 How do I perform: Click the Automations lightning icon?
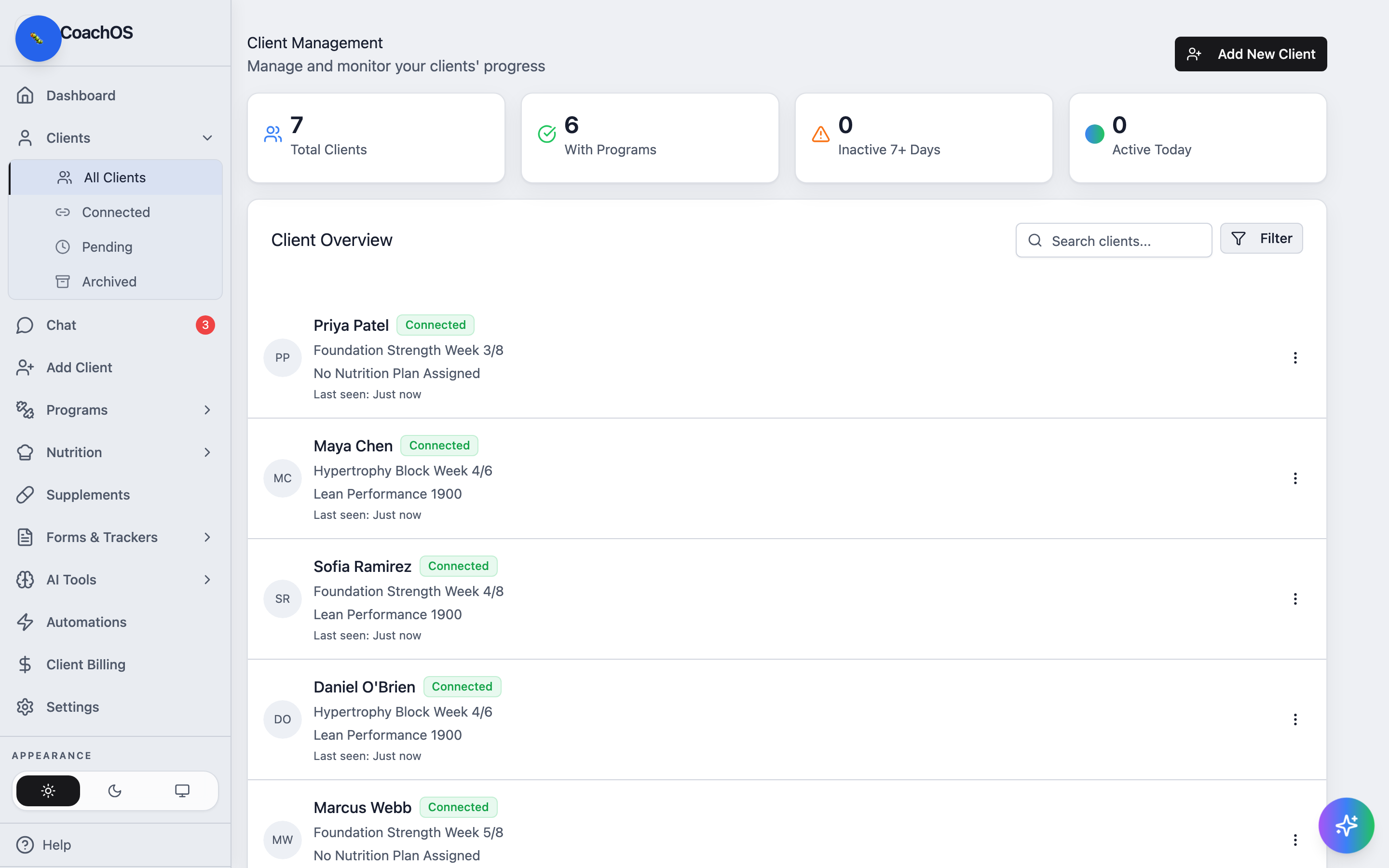click(x=25, y=622)
